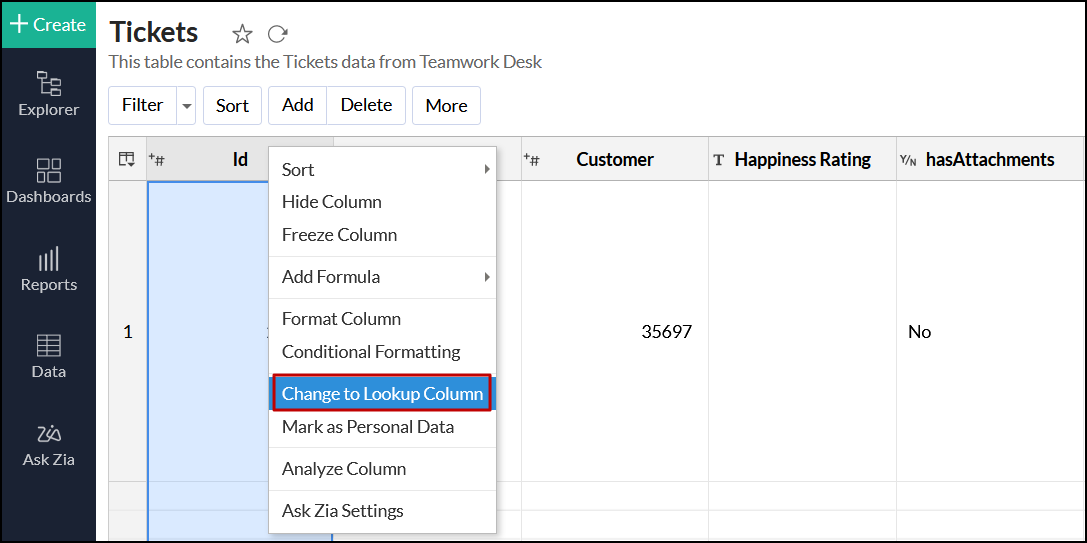
Task: Mark Tickets table as favorite star
Action: click(x=242, y=34)
